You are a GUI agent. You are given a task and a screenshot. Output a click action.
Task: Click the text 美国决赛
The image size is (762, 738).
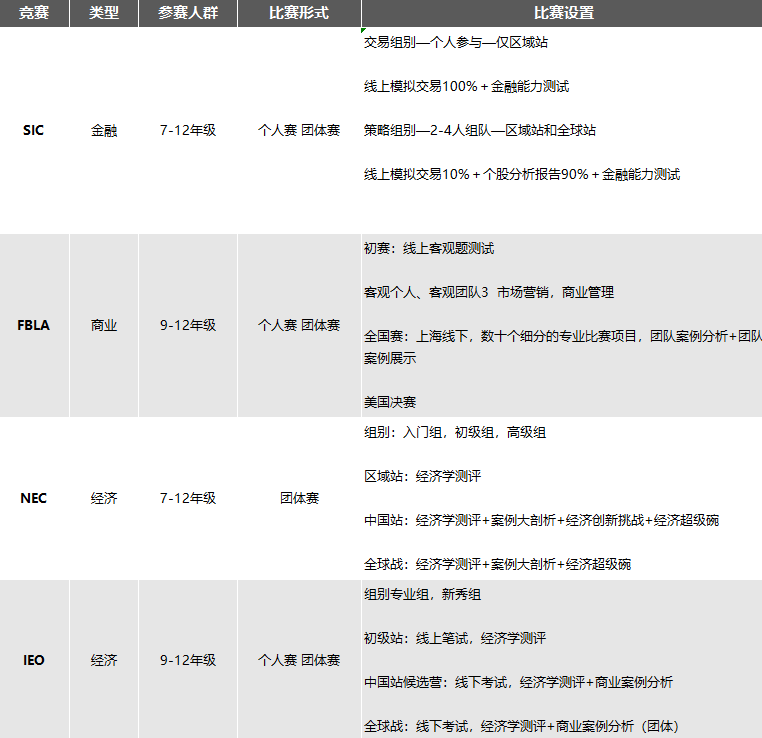click(390, 402)
